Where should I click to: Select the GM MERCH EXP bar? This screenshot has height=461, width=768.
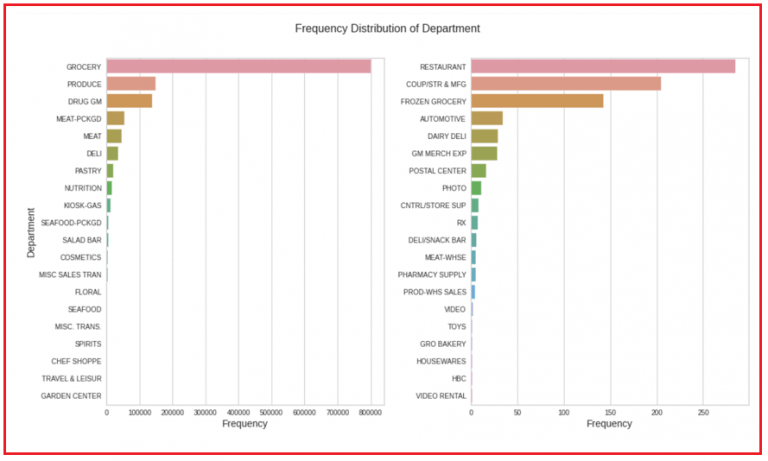(484, 153)
